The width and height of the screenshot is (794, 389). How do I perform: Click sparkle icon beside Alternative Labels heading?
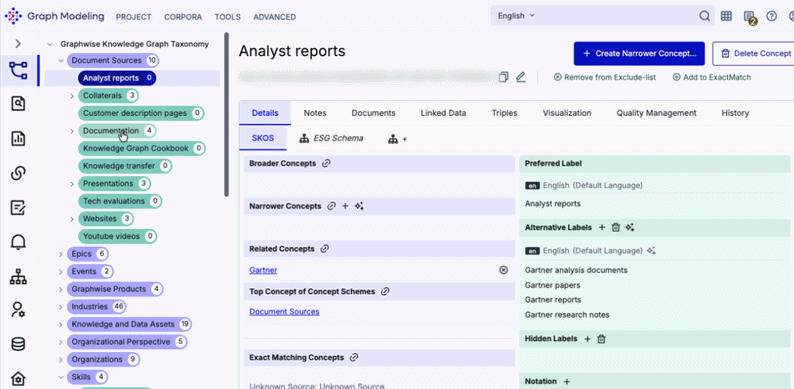pyautogui.click(x=630, y=227)
